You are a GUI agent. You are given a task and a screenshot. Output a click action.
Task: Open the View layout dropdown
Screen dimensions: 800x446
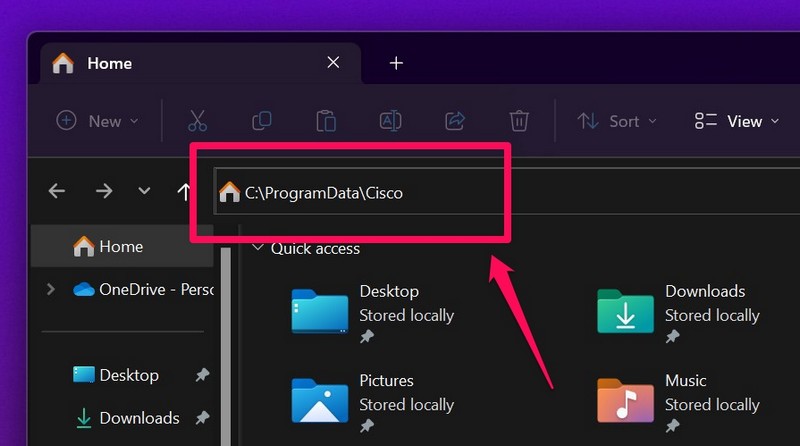click(737, 121)
